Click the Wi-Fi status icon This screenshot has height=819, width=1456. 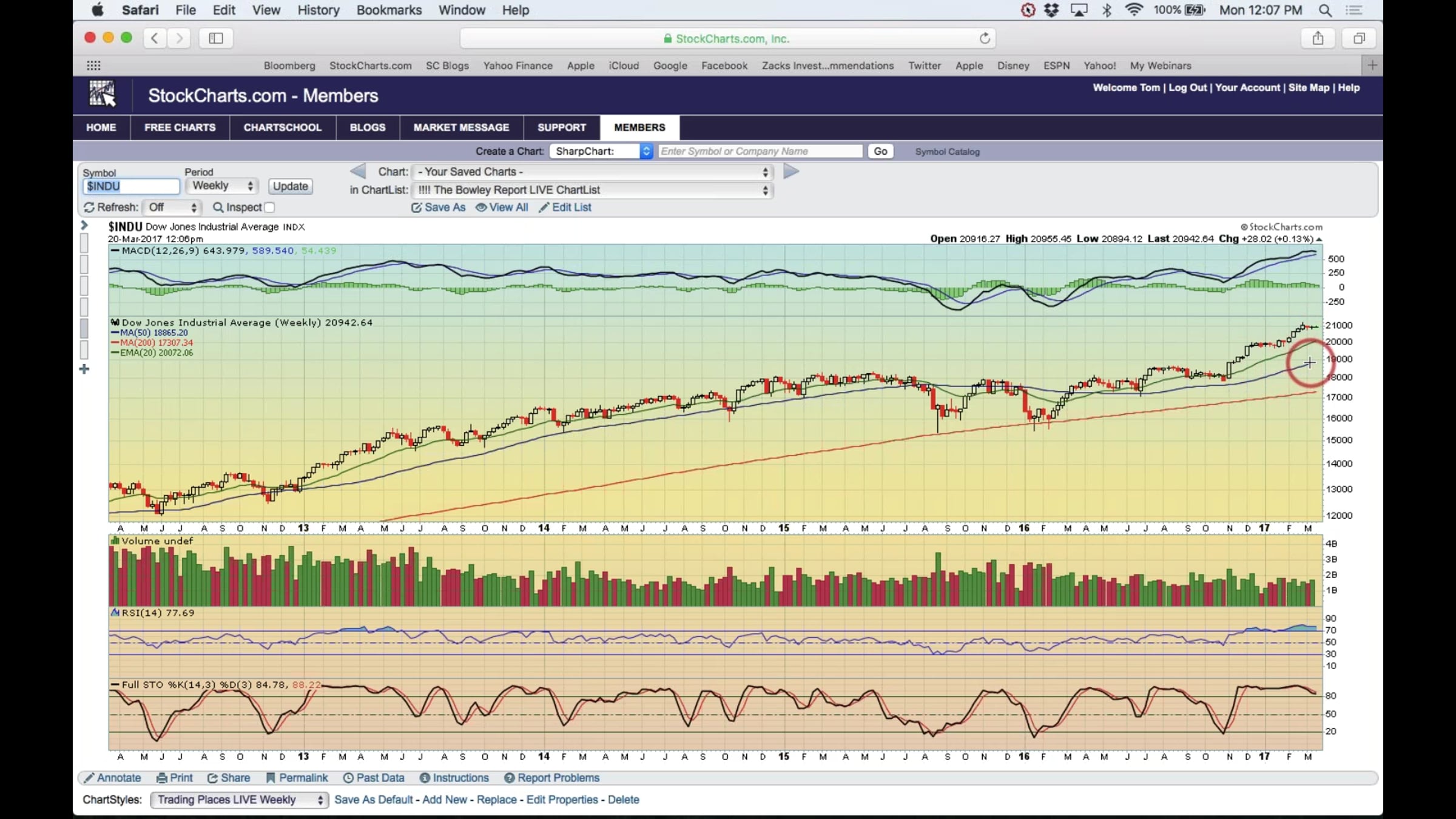point(1133,10)
